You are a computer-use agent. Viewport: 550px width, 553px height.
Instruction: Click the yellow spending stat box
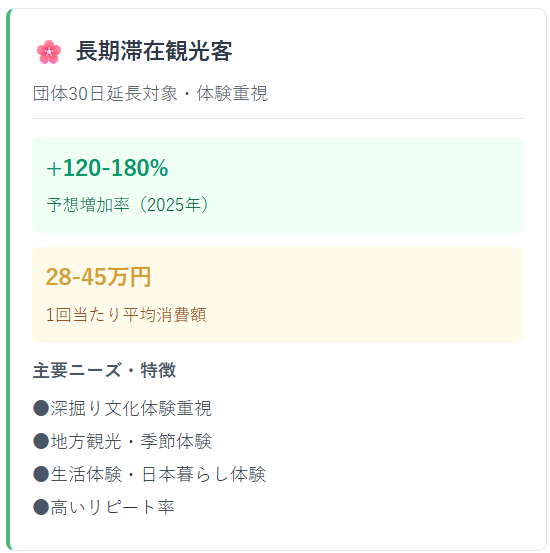pos(277,295)
